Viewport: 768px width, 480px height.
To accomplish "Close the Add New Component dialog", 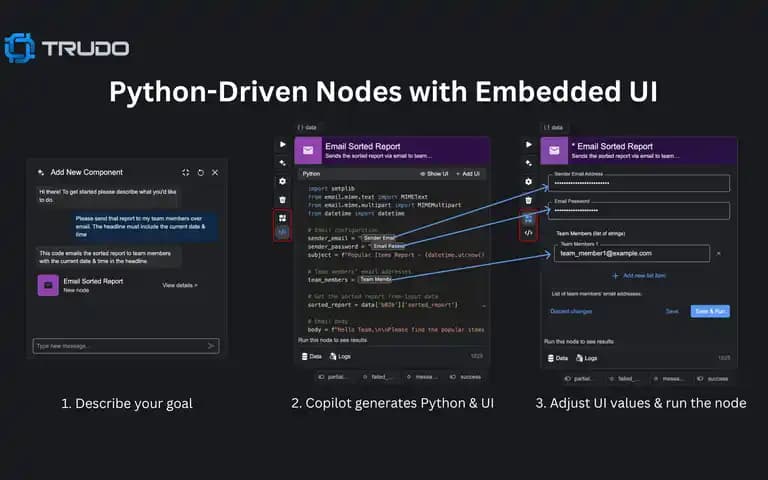I will click(215, 172).
